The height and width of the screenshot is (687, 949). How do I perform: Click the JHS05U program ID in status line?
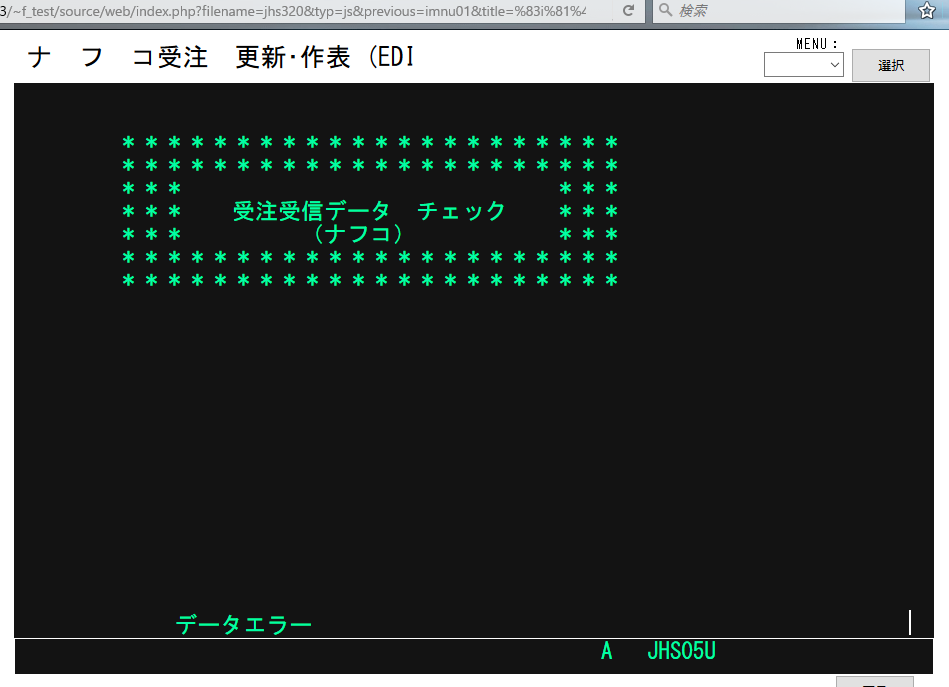[681, 651]
